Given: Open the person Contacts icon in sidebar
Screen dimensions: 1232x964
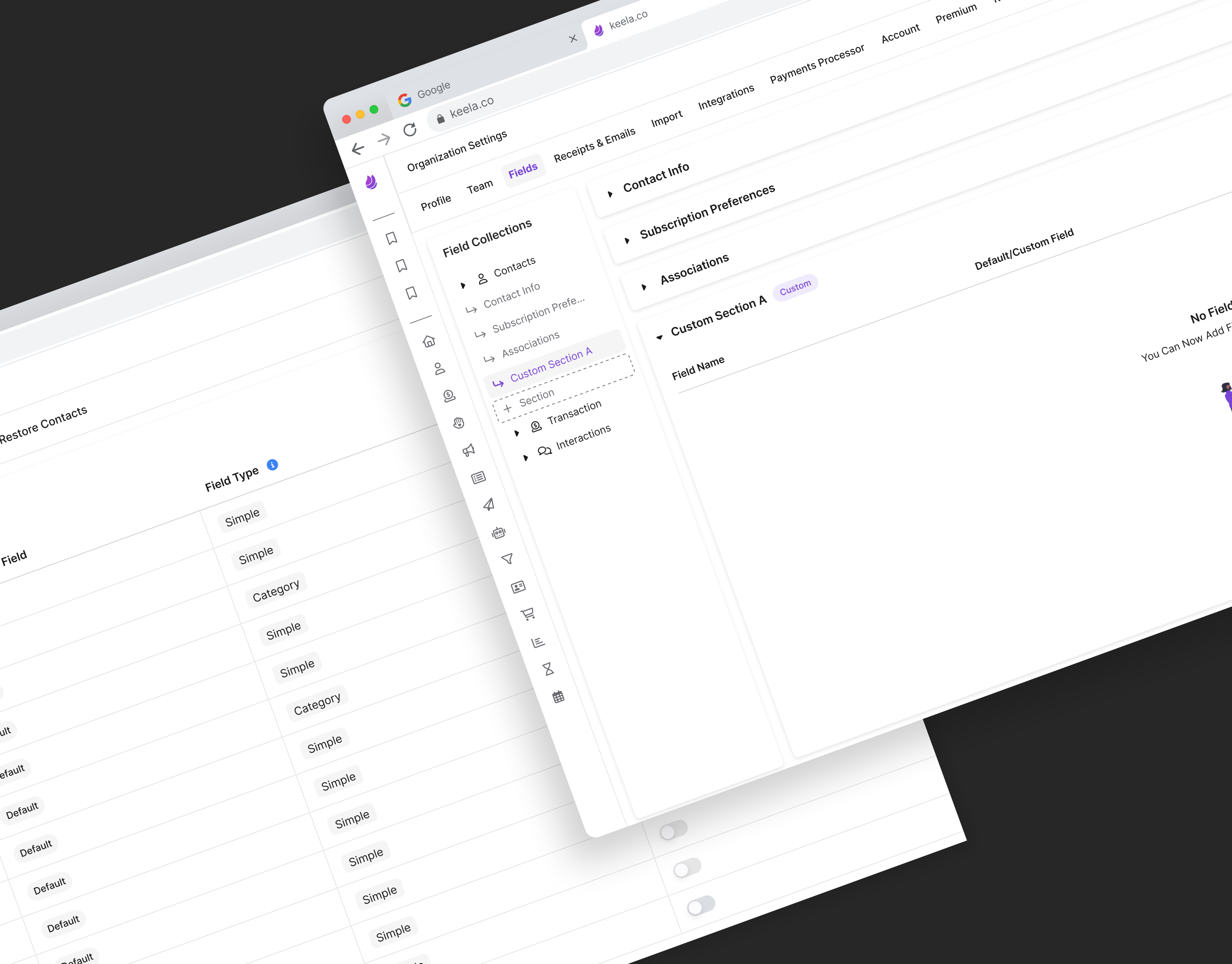Looking at the screenshot, I should (x=439, y=369).
